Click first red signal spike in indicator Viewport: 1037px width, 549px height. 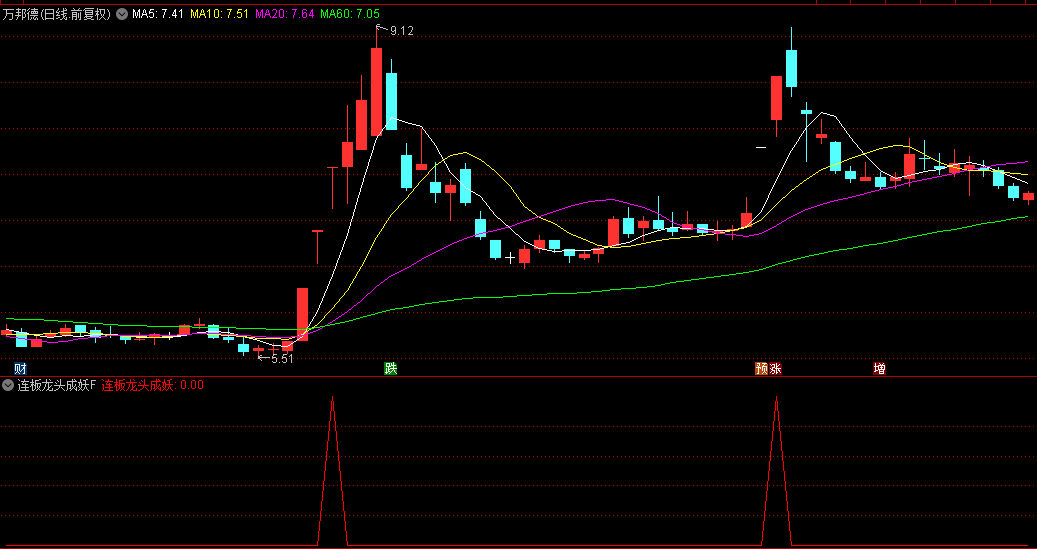coord(332,470)
